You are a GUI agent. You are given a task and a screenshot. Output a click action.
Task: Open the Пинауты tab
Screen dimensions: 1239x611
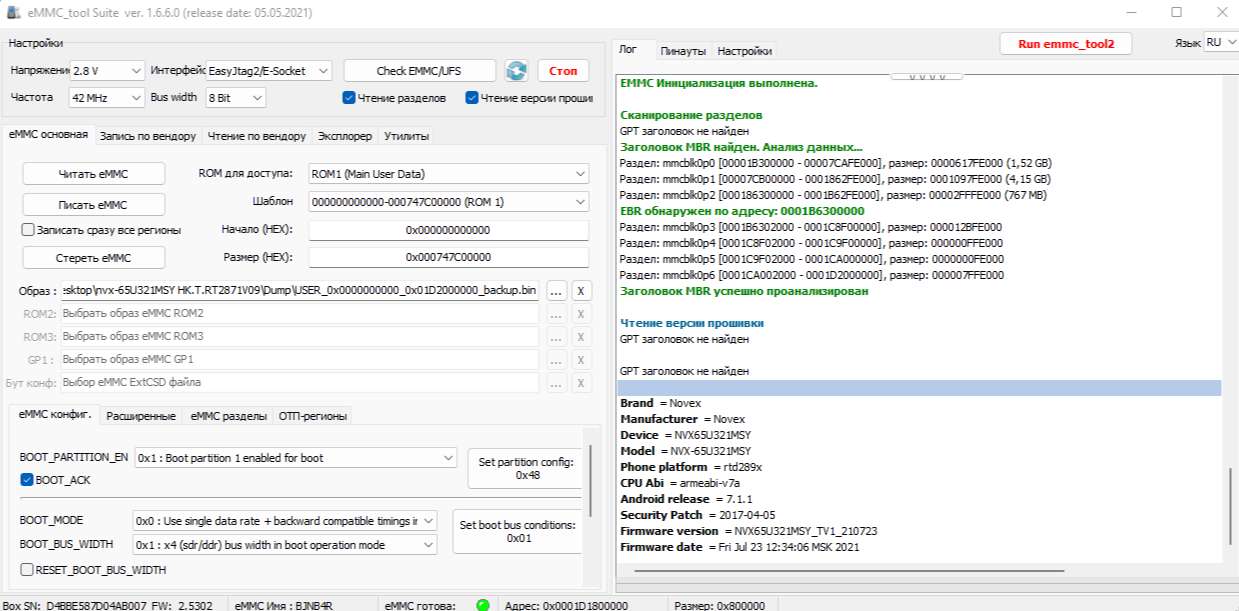[683, 51]
